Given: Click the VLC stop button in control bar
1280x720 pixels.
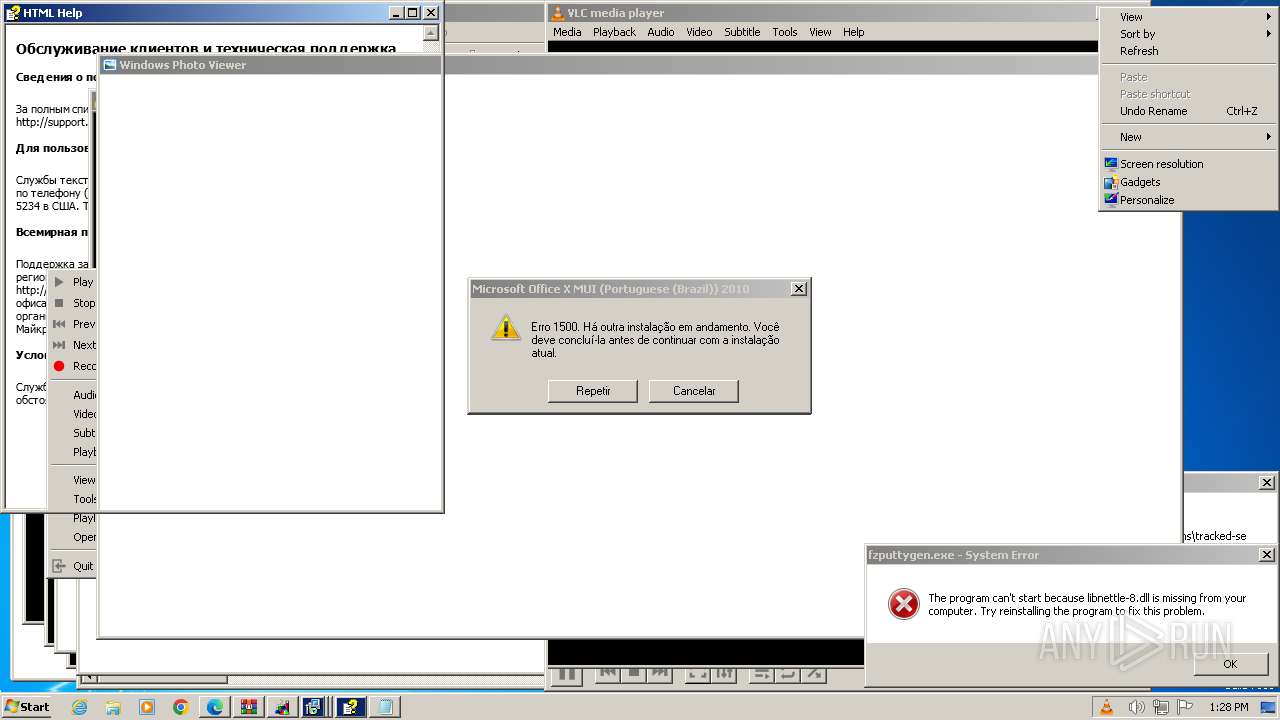Looking at the screenshot, I should click(633, 674).
